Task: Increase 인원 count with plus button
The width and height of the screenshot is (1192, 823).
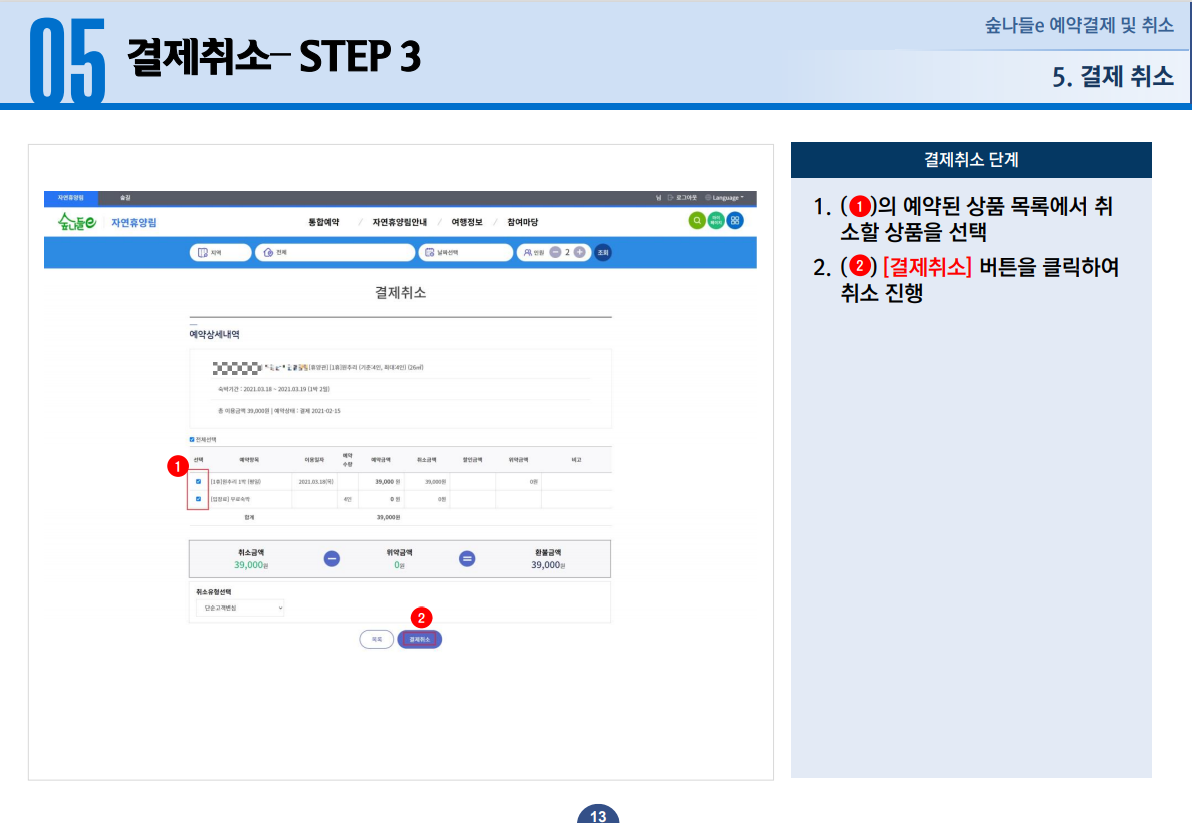Action: pyautogui.click(x=579, y=252)
